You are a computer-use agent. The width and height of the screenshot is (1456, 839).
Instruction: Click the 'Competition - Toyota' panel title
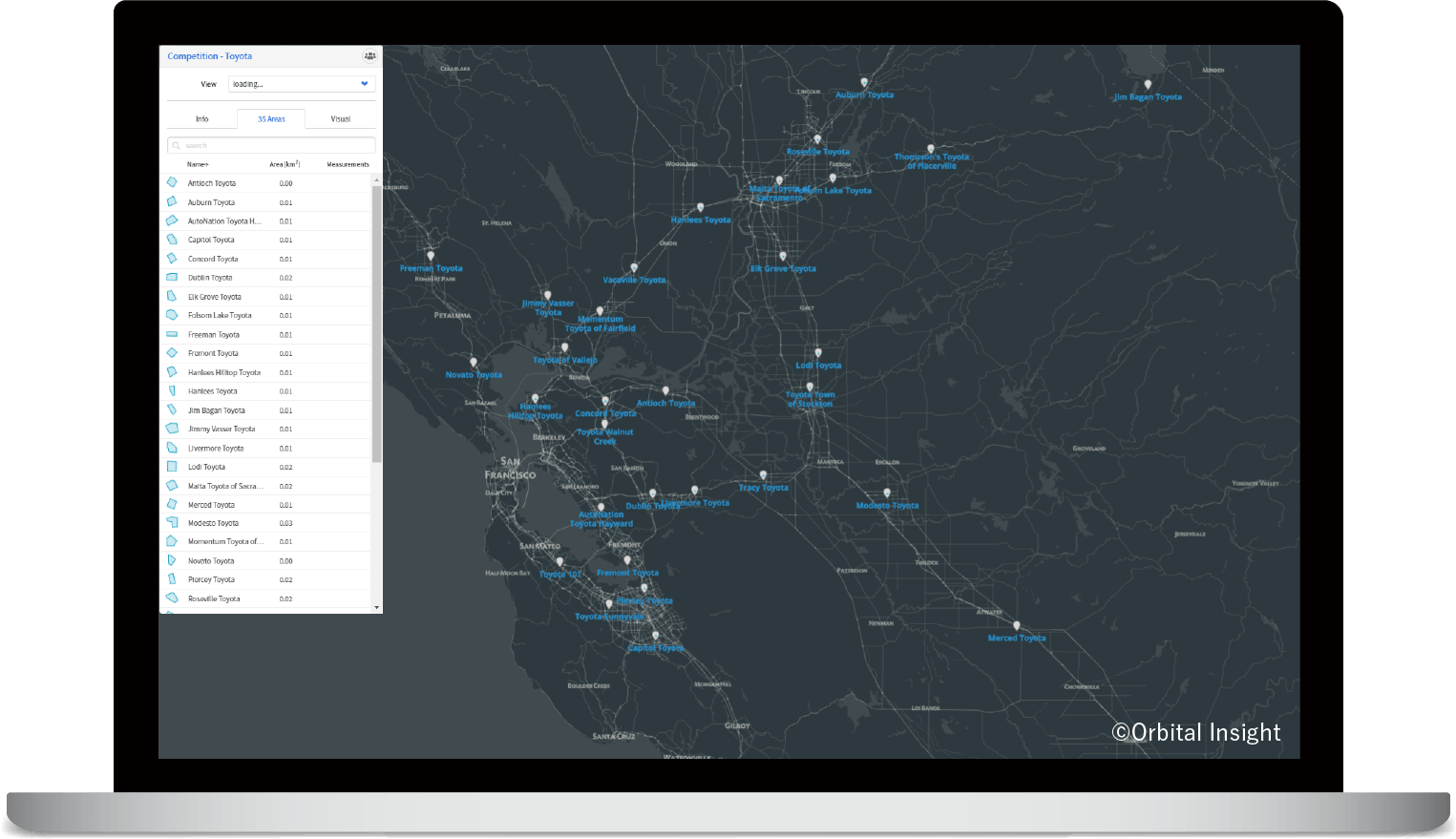tap(210, 56)
